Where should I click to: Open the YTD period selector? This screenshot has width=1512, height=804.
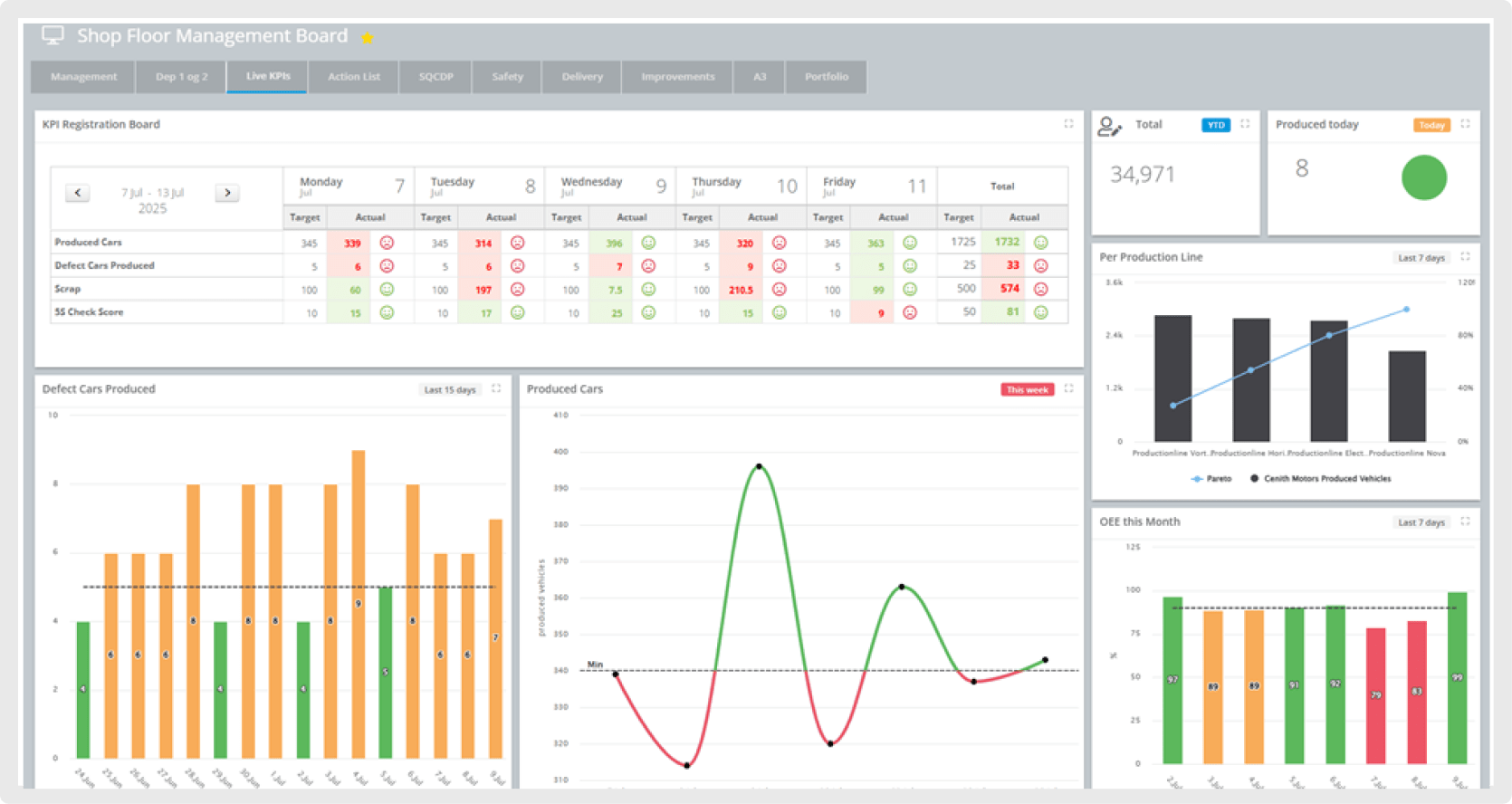pos(1215,125)
